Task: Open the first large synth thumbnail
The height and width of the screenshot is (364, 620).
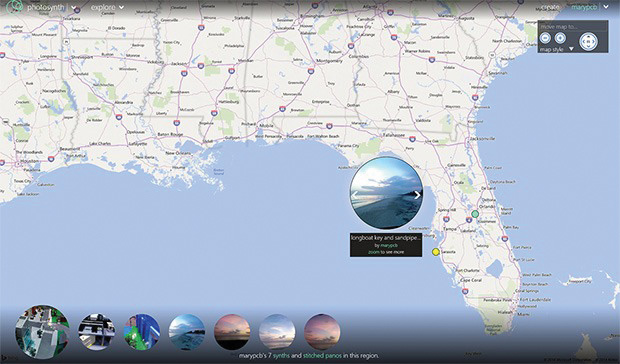Action: pyautogui.click(x=42, y=332)
